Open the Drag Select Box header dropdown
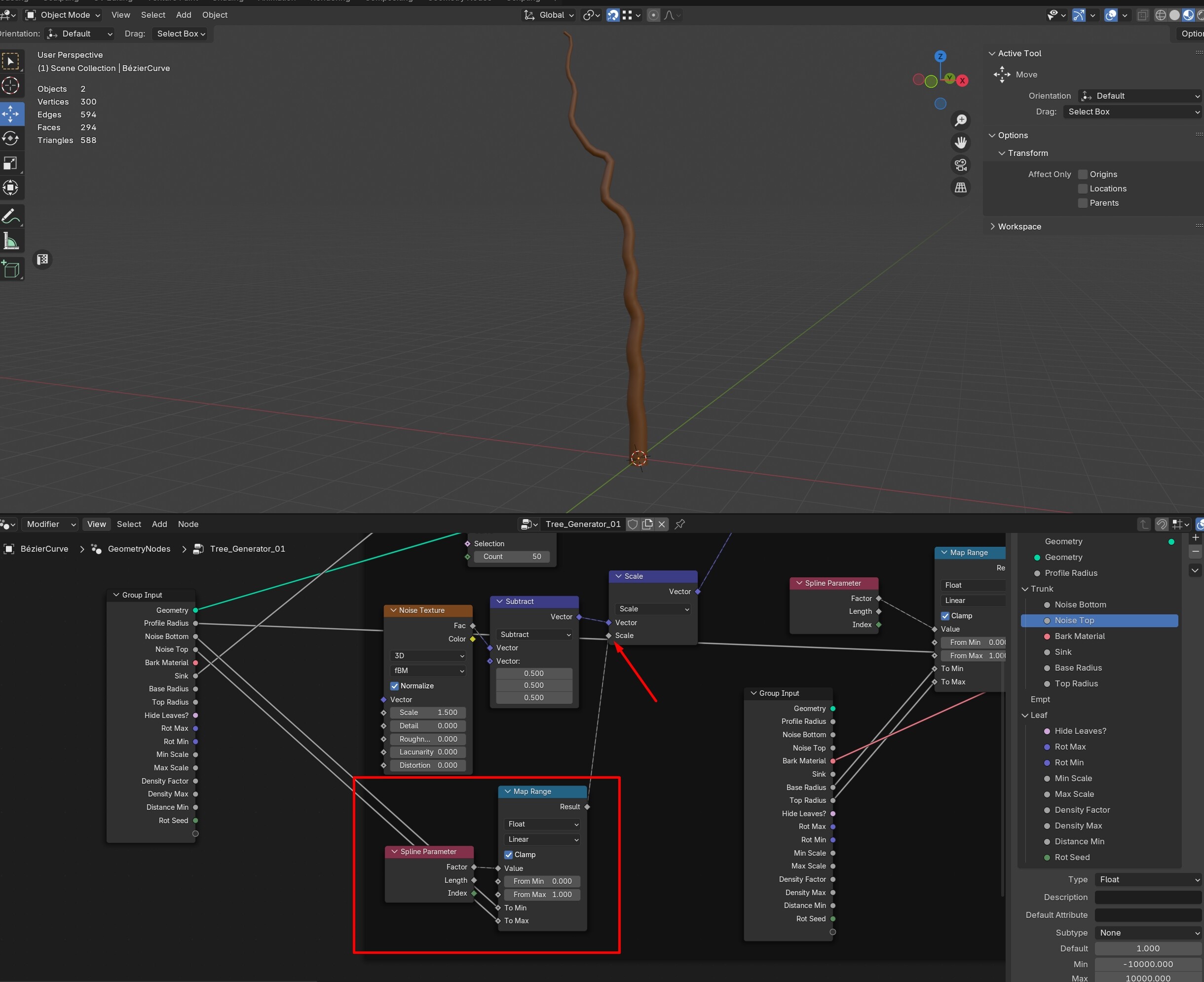Image resolution: width=1204 pixels, height=982 pixels. (181, 34)
